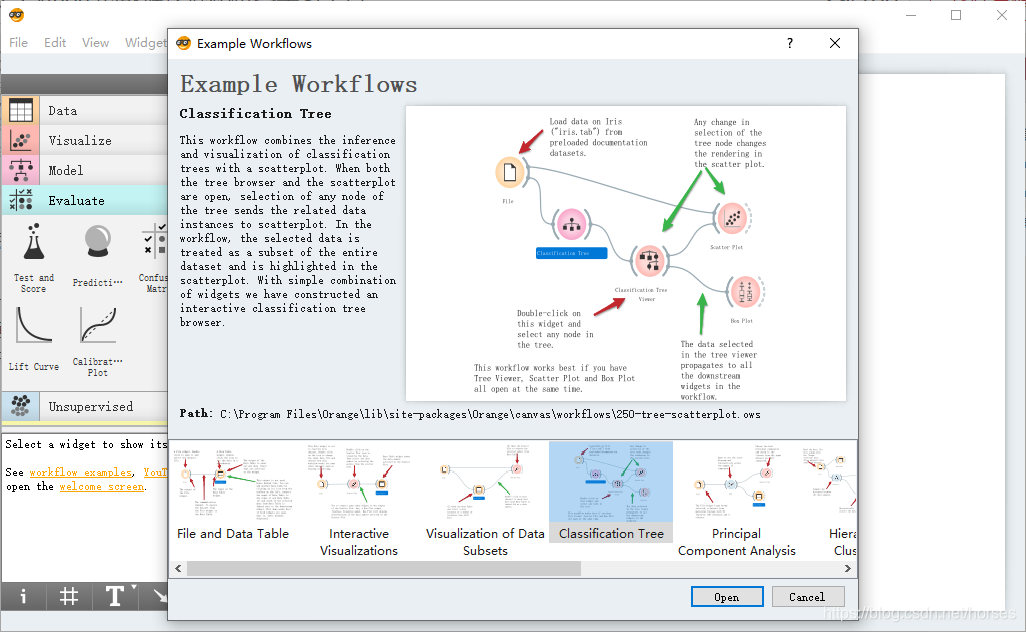This screenshot has height=632, width=1026.
Task: Select the Lift Curve widget
Action: tap(33, 340)
